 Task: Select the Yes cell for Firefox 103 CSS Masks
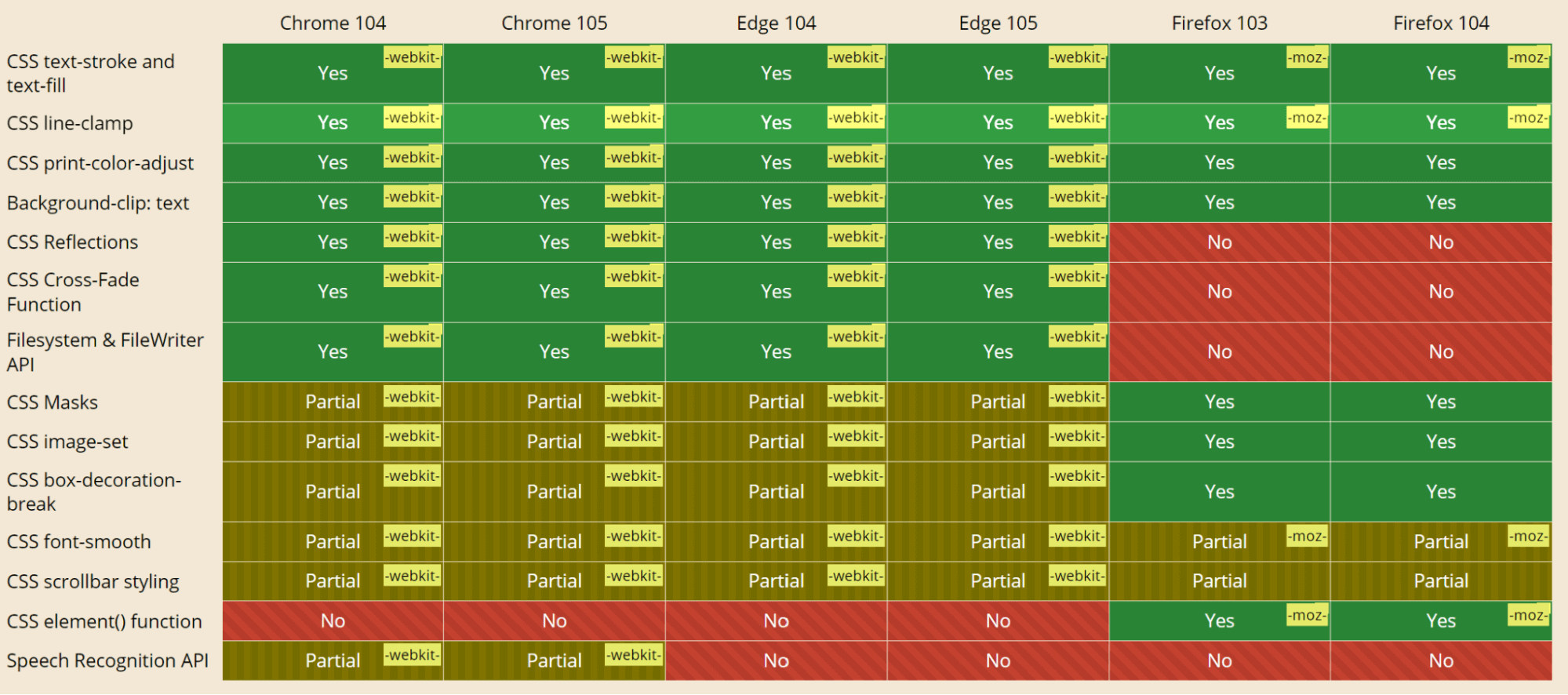[1220, 402]
